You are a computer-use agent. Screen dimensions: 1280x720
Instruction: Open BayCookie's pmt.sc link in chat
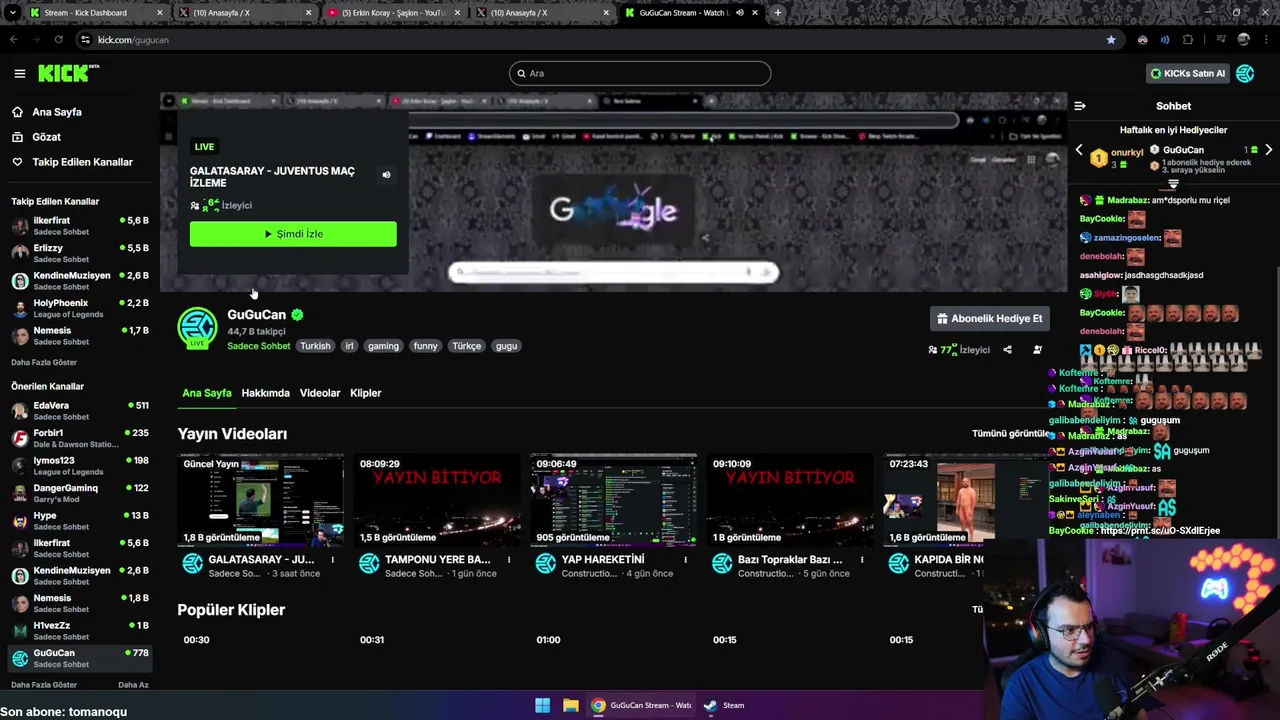click(1160, 531)
